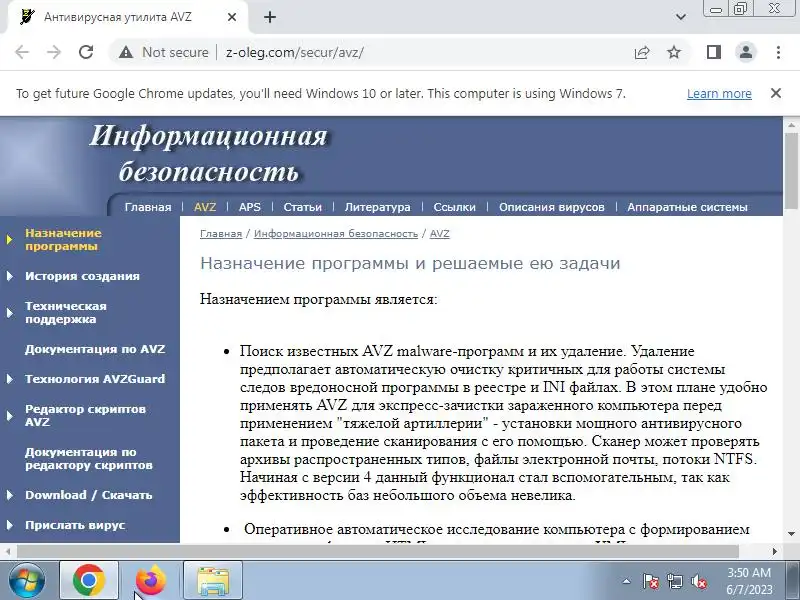The width and height of the screenshot is (800, 600).
Task: Open APS in site navigation
Action: (249, 207)
